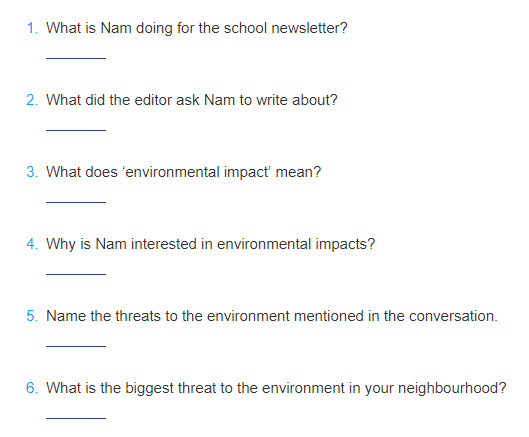Click the blue number 6 marker
Viewport: 529px width, 437px height.
pyautogui.click(x=32, y=388)
